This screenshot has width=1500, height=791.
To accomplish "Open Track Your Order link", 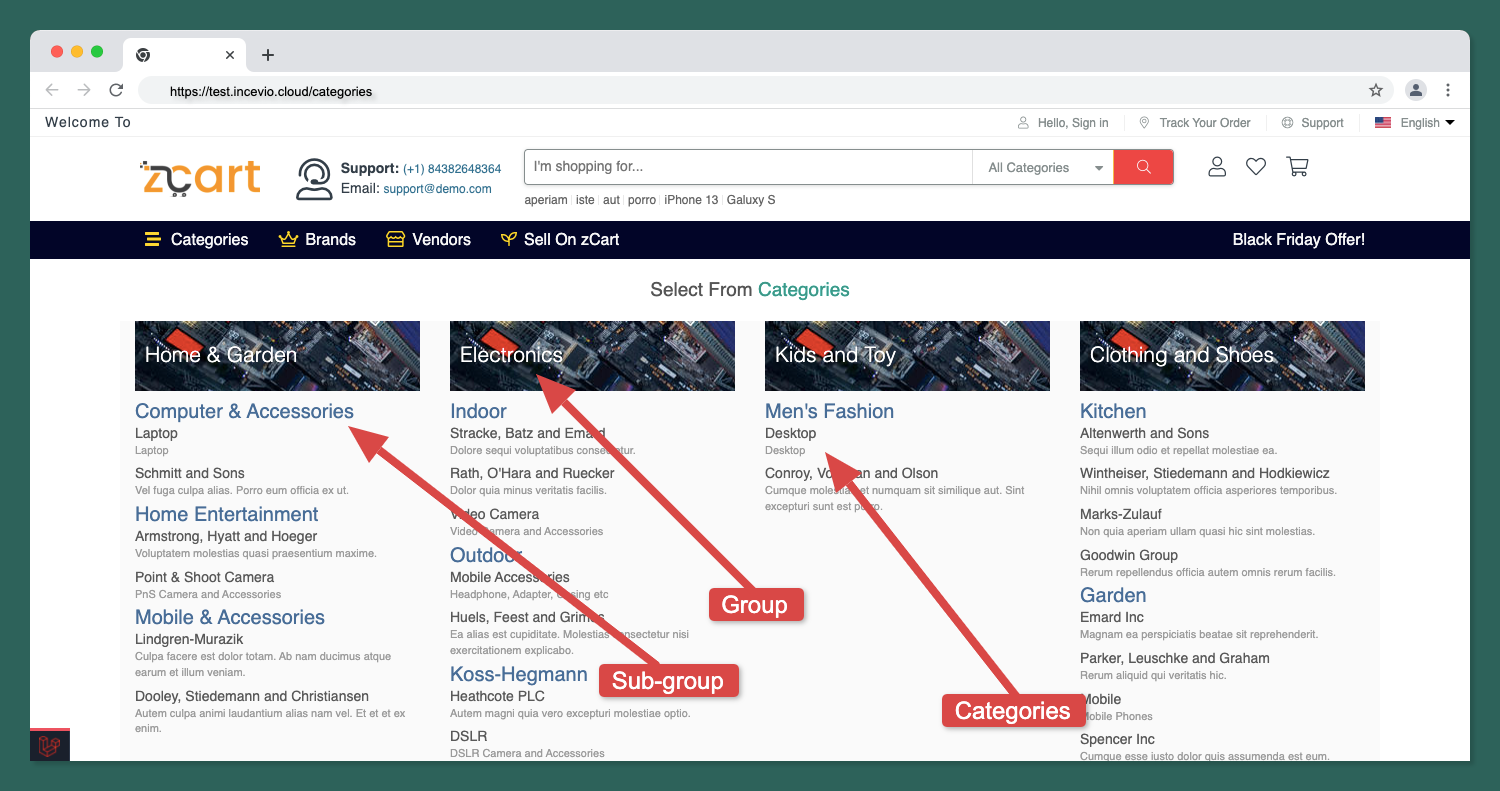I will (x=1195, y=123).
